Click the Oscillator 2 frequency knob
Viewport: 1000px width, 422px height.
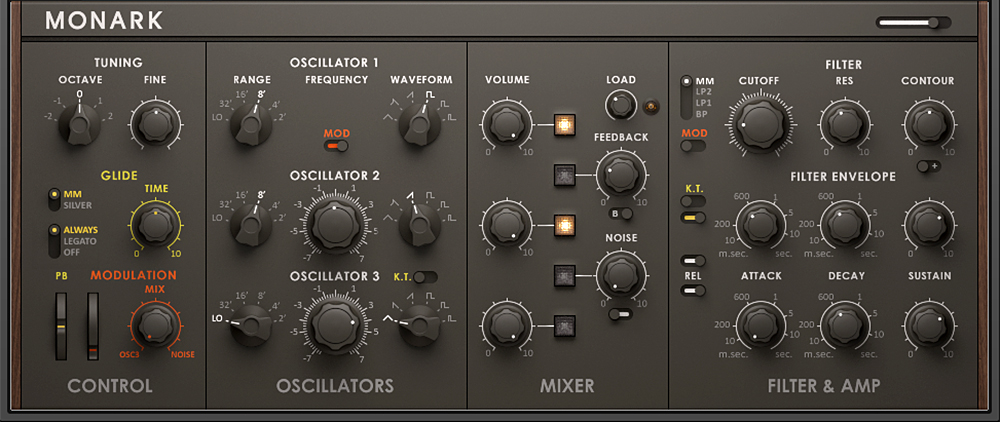335,223
